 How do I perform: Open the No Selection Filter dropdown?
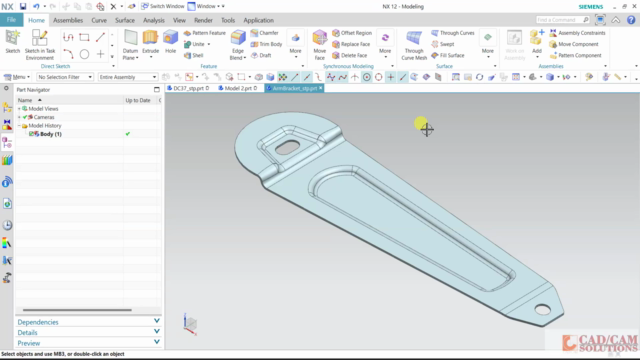pyautogui.click(x=65, y=77)
